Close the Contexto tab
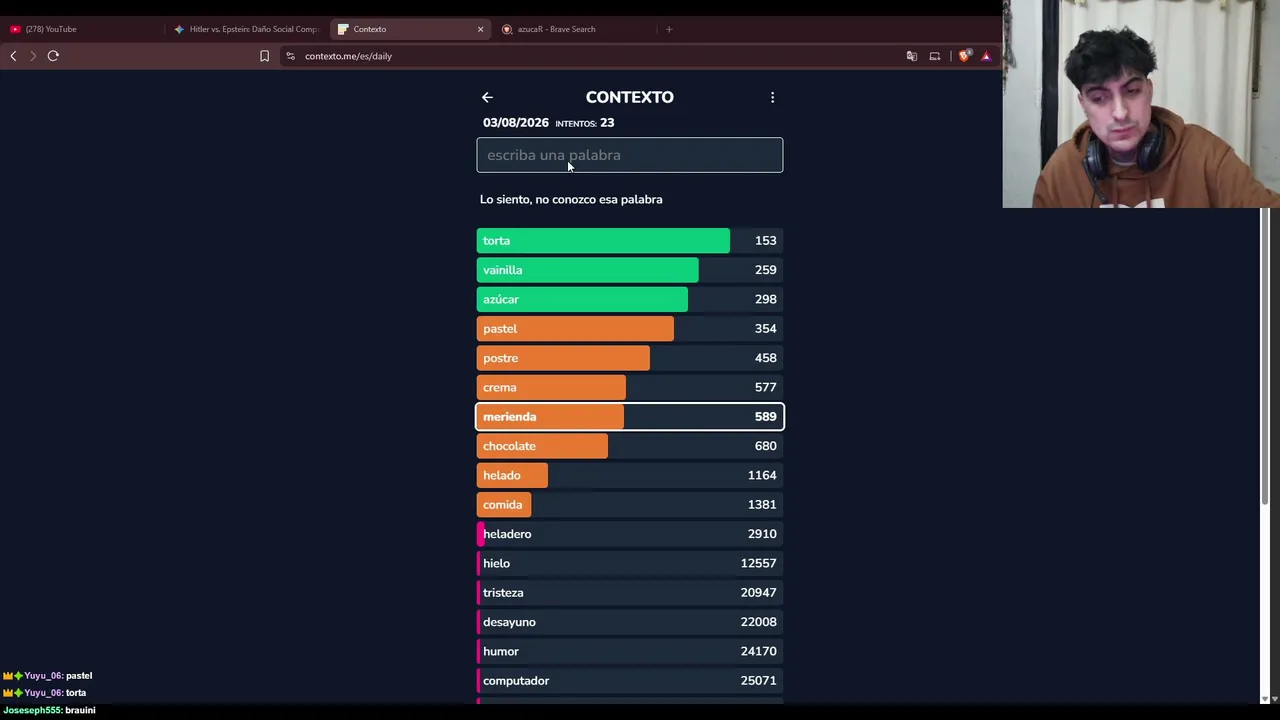 [480, 29]
